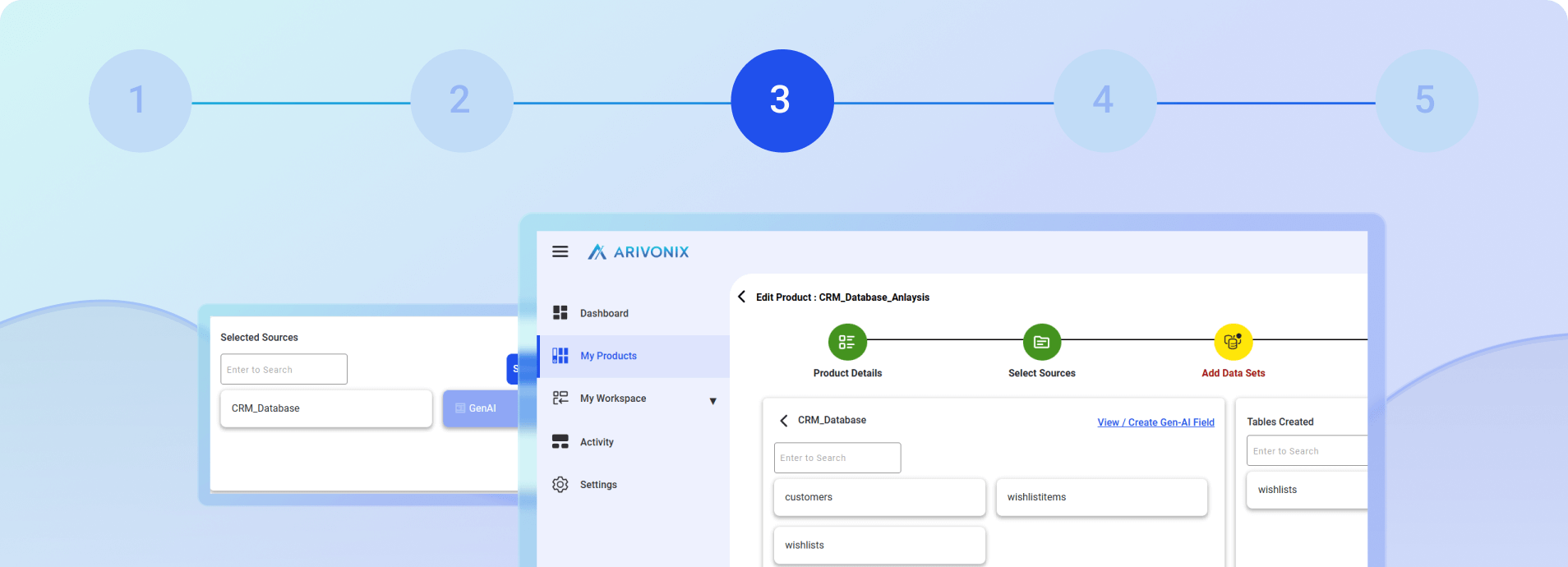This screenshot has width=1568, height=567.
Task: Click the yellow Add Data Sets step icon
Action: [x=1234, y=342]
